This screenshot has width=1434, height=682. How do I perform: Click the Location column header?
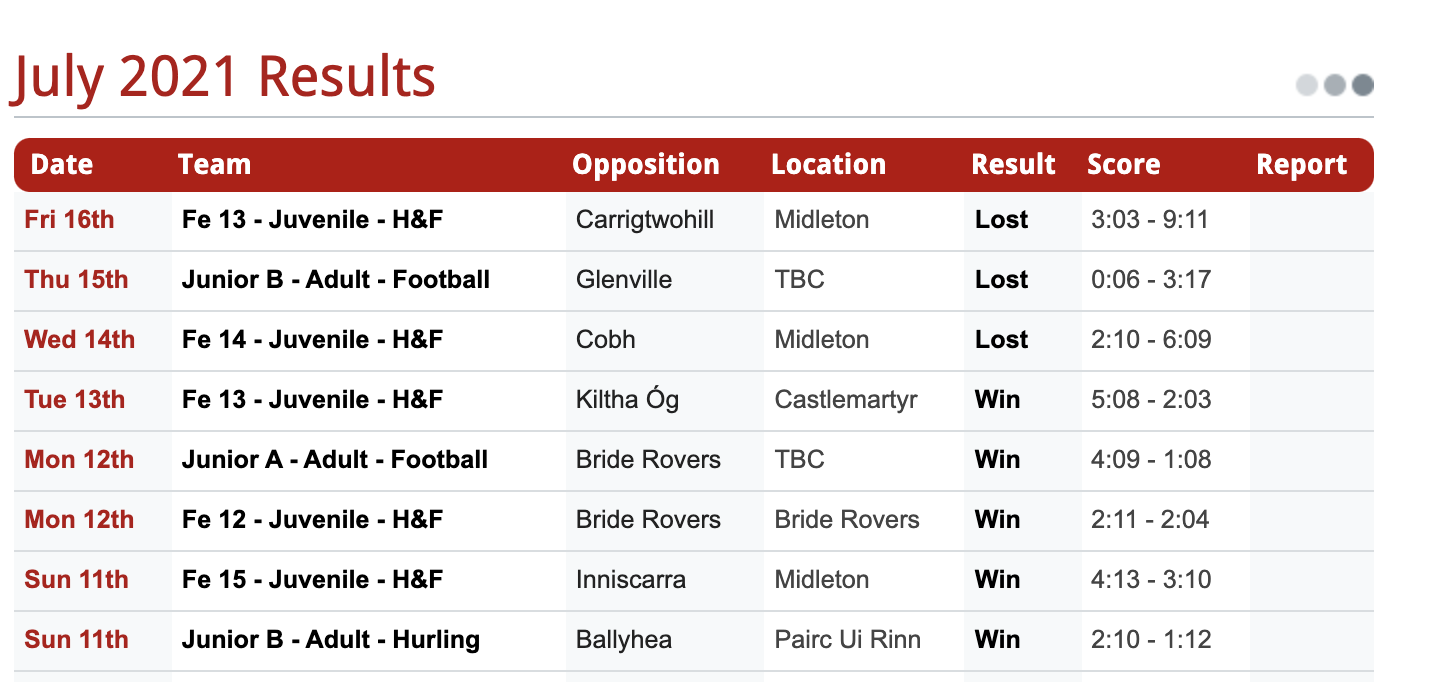[x=828, y=165]
